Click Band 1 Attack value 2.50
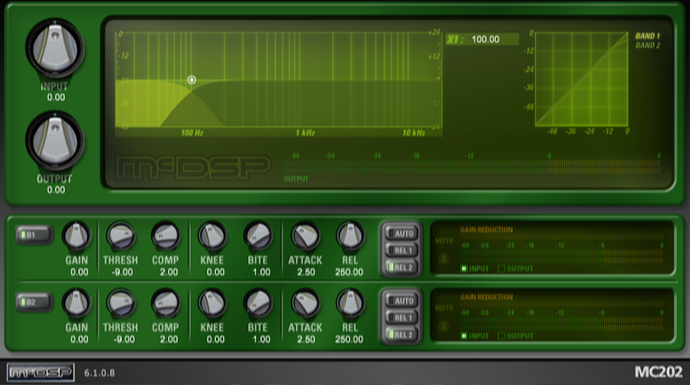 306,272
